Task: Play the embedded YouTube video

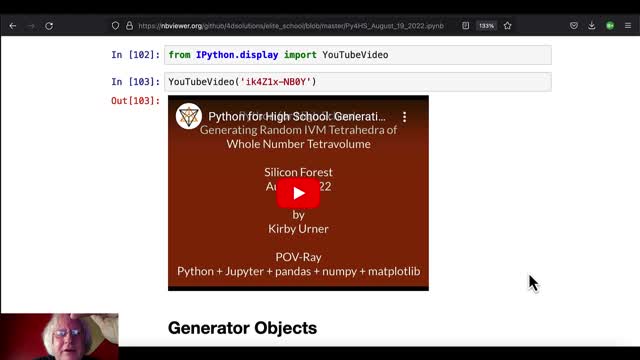Action: [298, 193]
